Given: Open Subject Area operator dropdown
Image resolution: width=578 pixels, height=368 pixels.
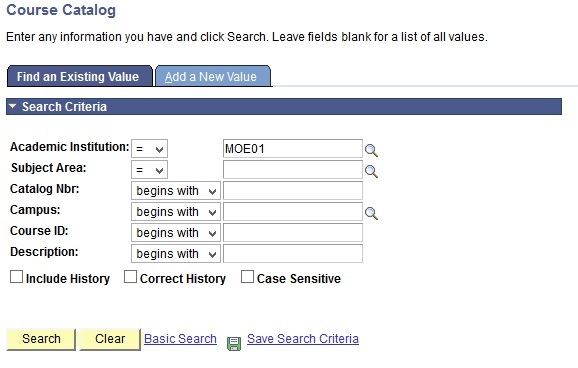Looking at the screenshot, I should 149,170.
